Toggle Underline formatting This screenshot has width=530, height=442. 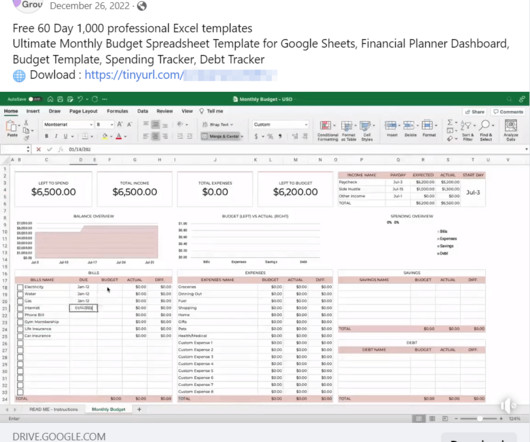coord(65,136)
